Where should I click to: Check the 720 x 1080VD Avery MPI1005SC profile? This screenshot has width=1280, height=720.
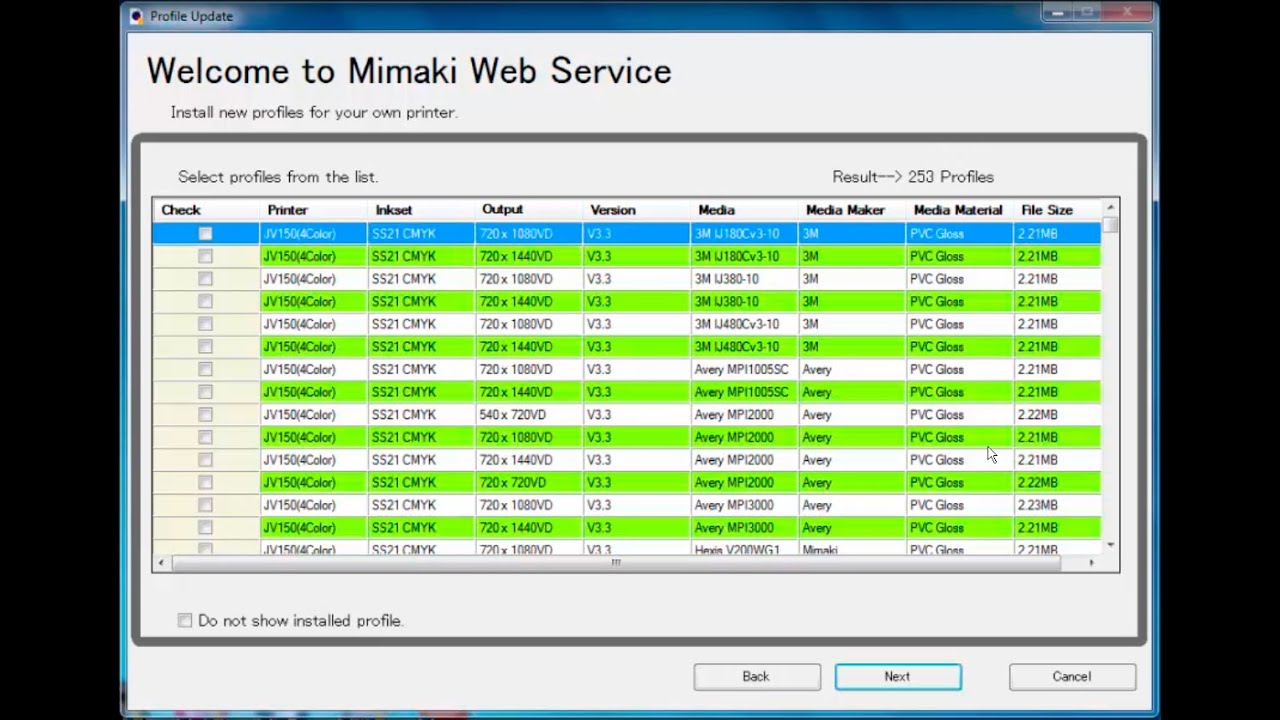point(205,369)
